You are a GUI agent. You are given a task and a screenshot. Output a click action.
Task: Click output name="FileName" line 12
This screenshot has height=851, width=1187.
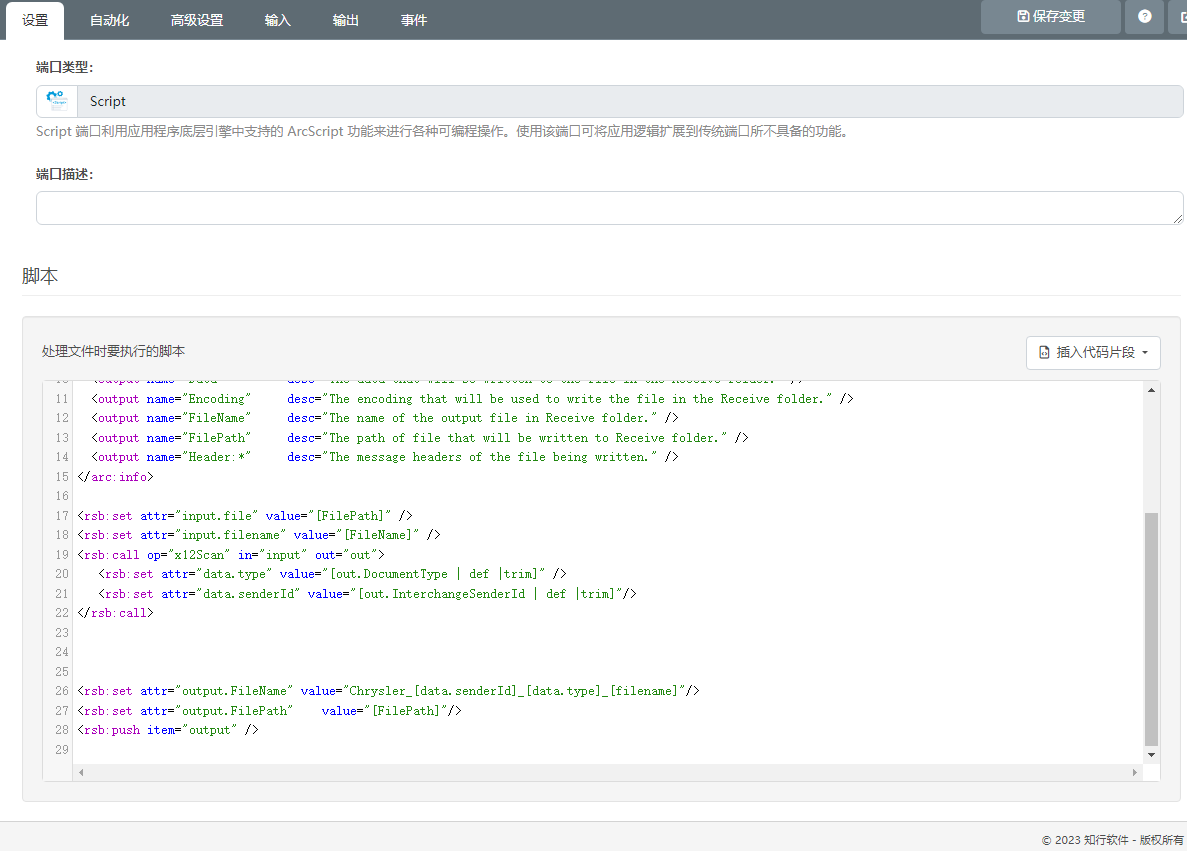point(385,418)
